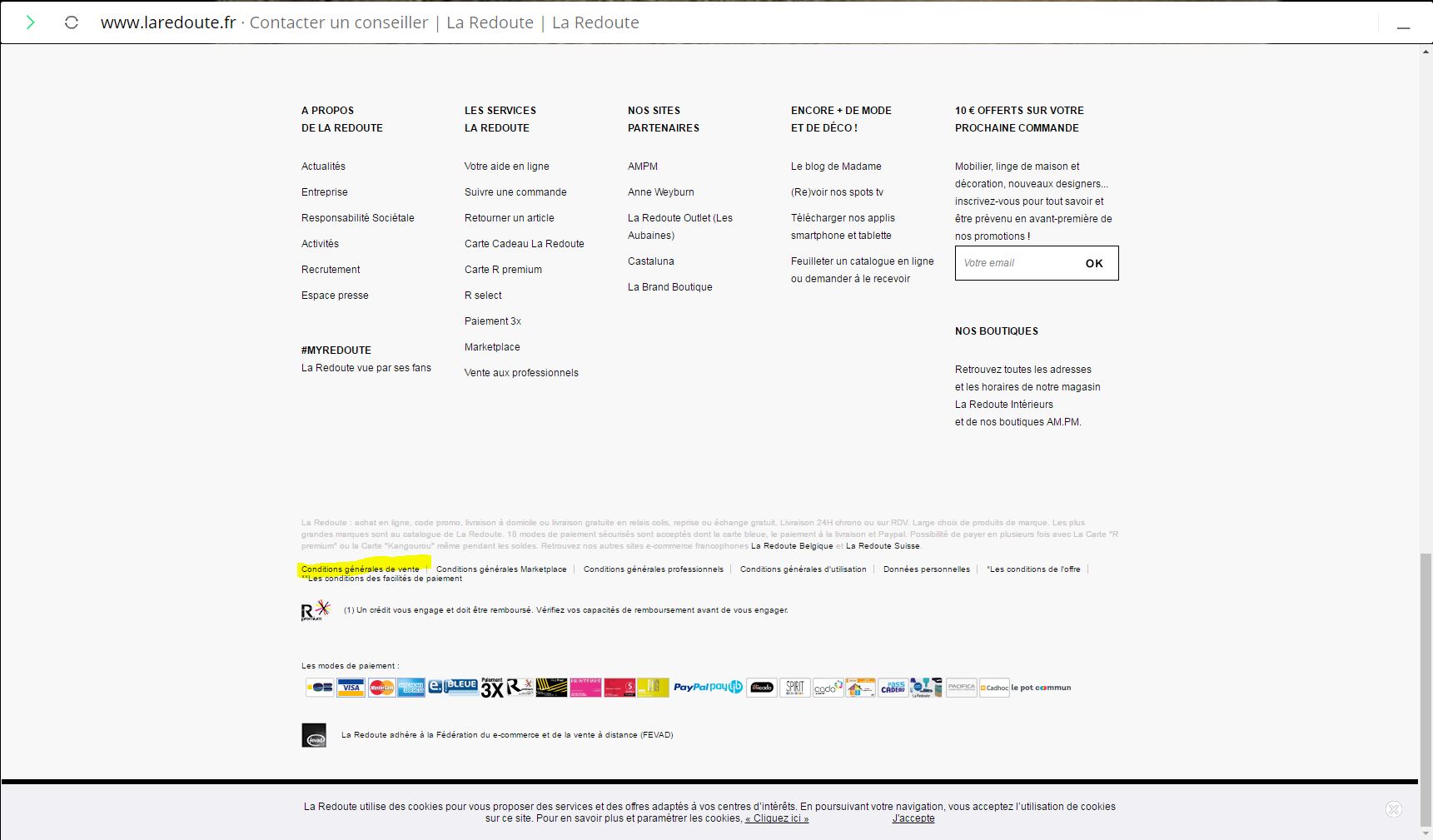Click the Pass Cadeau payment icon
The width and height of the screenshot is (1433, 840).
(x=893, y=688)
